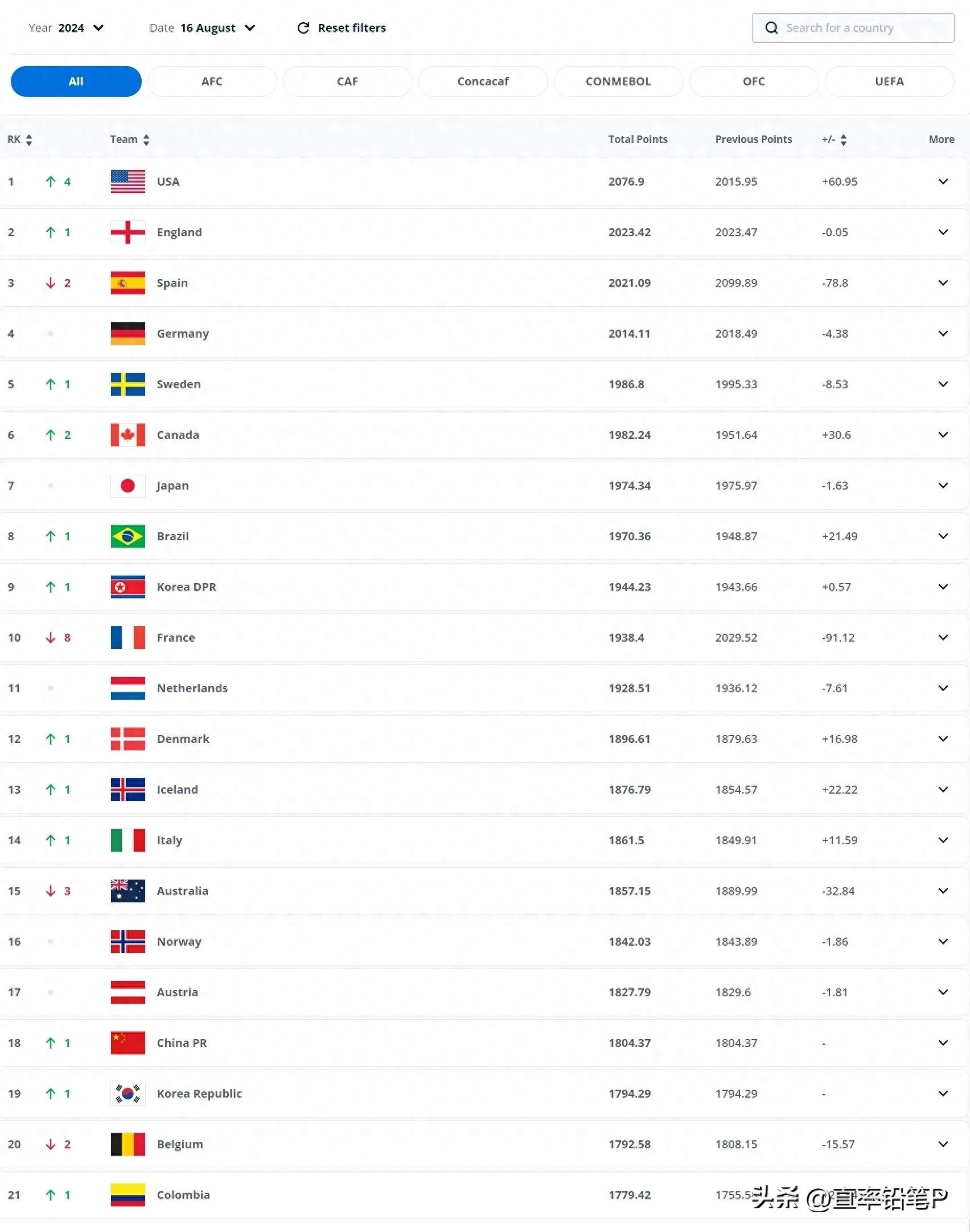The width and height of the screenshot is (970, 1232).
Task: Click the Canada flag icon
Action: tap(128, 435)
